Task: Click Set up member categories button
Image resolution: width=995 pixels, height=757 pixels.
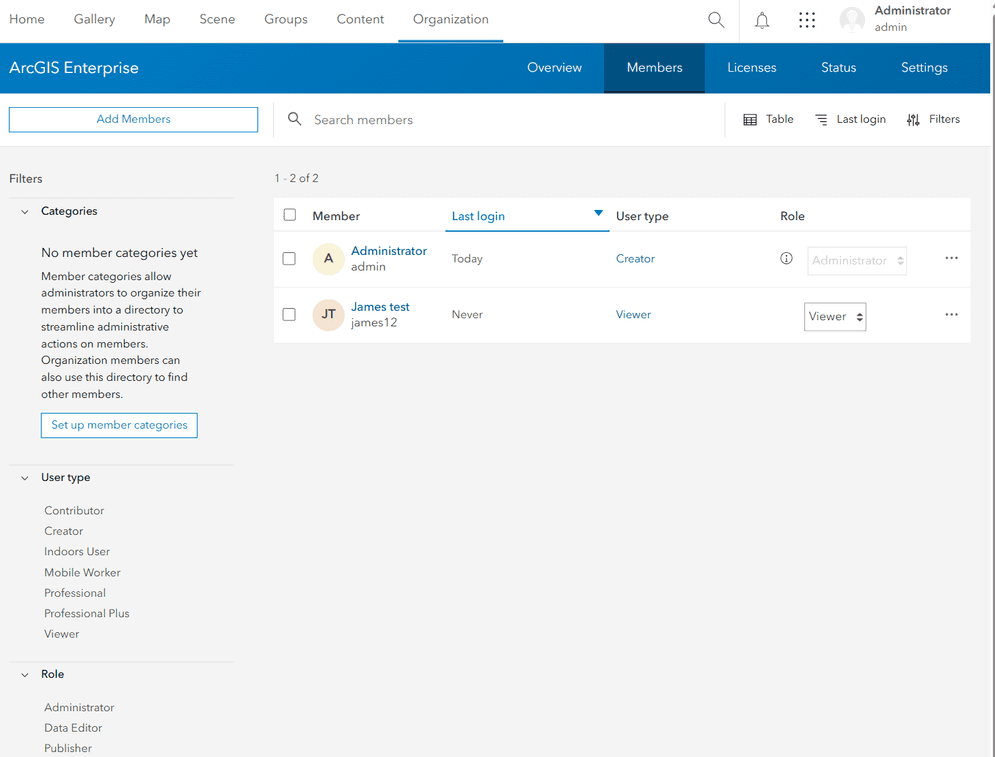Action: pos(119,425)
